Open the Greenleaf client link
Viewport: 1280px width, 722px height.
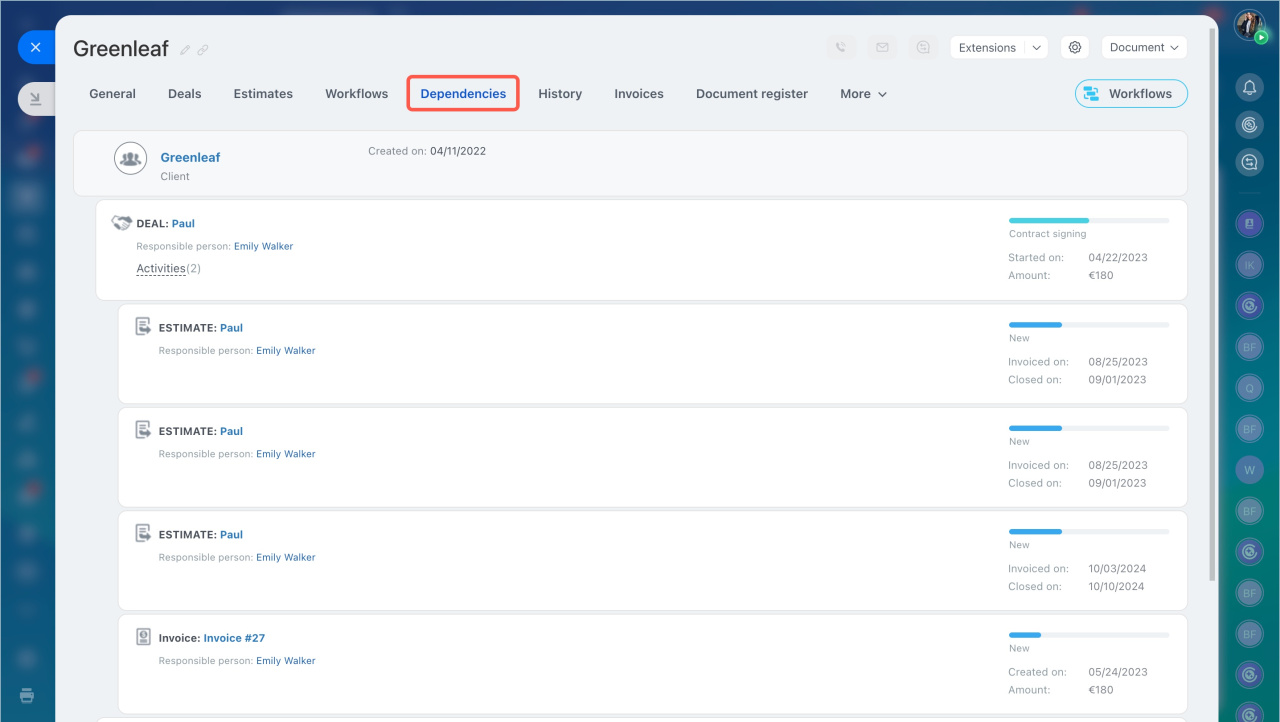190,157
